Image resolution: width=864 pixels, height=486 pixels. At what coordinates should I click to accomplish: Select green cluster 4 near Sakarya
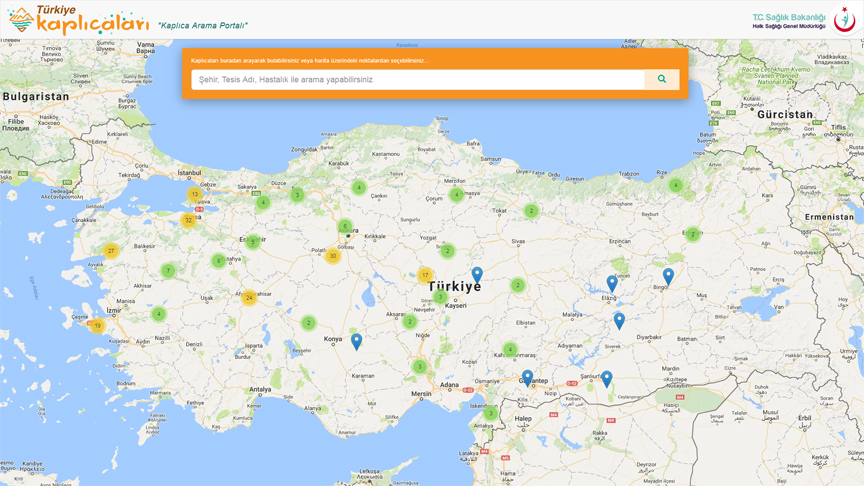point(263,202)
